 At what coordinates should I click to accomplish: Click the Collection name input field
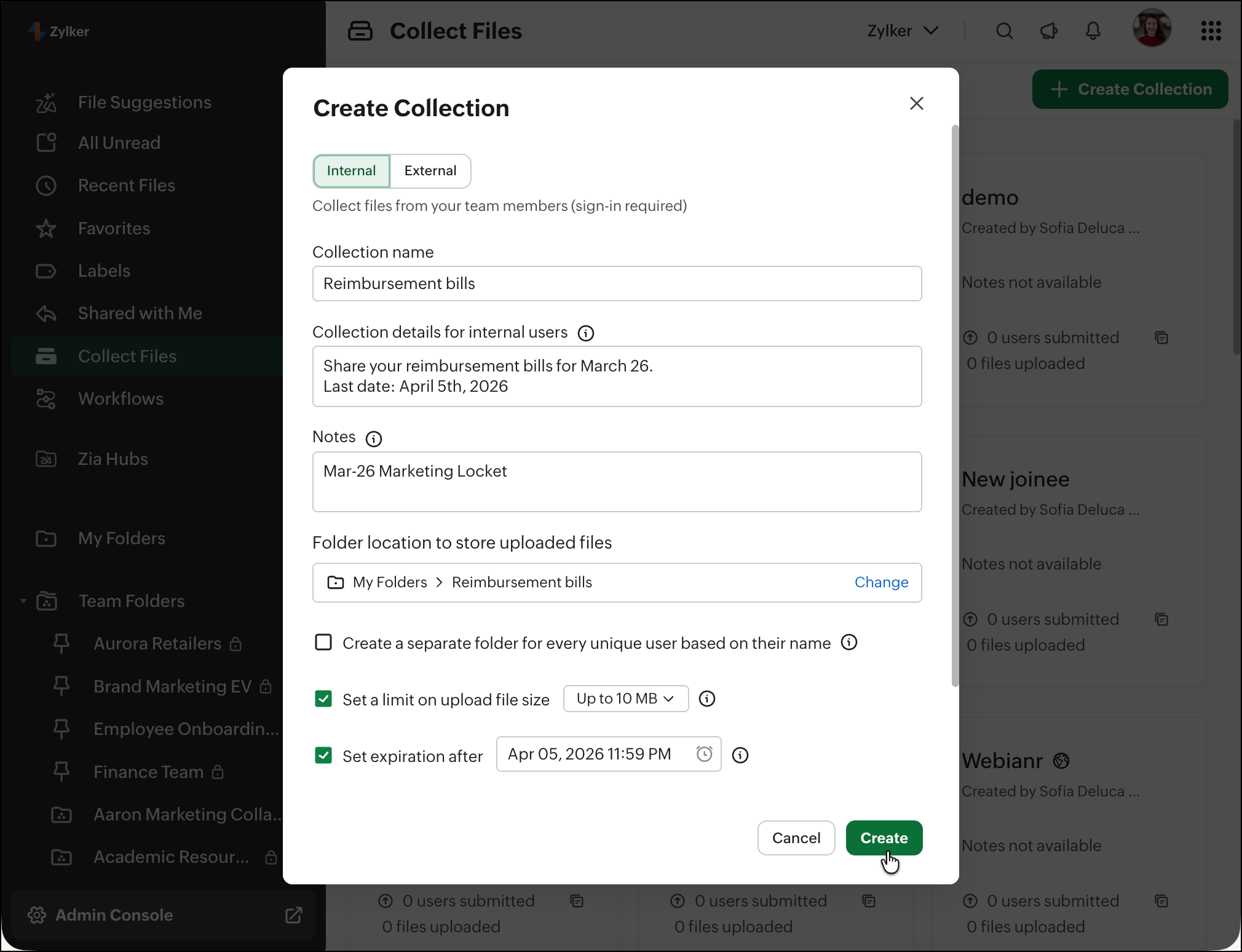[x=617, y=284]
